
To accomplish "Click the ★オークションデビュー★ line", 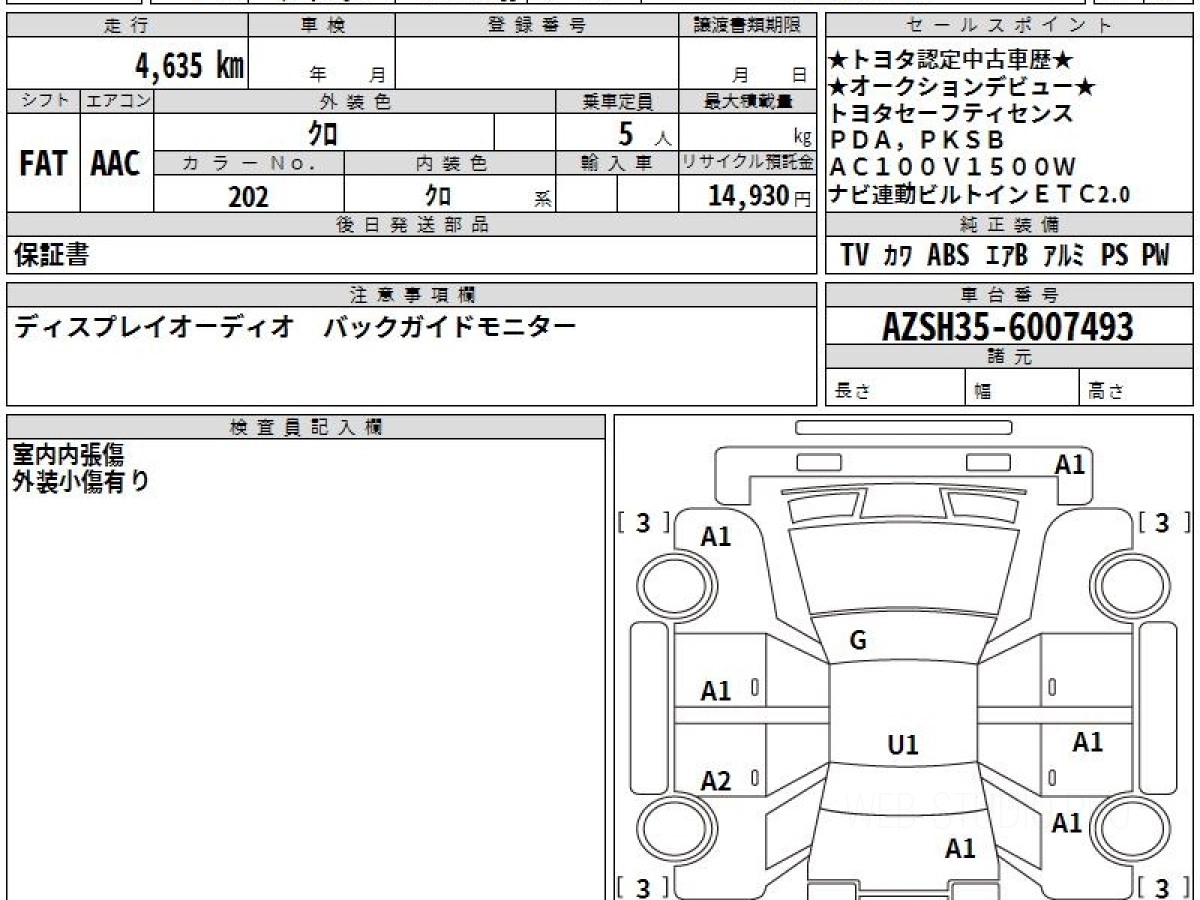I will pyautogui.click(x=963, y=88).
